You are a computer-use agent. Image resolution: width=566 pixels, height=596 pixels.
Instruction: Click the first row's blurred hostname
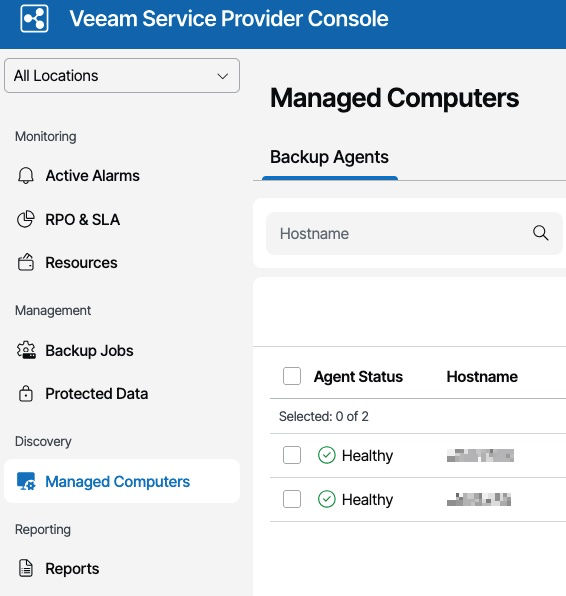(480, 455)
